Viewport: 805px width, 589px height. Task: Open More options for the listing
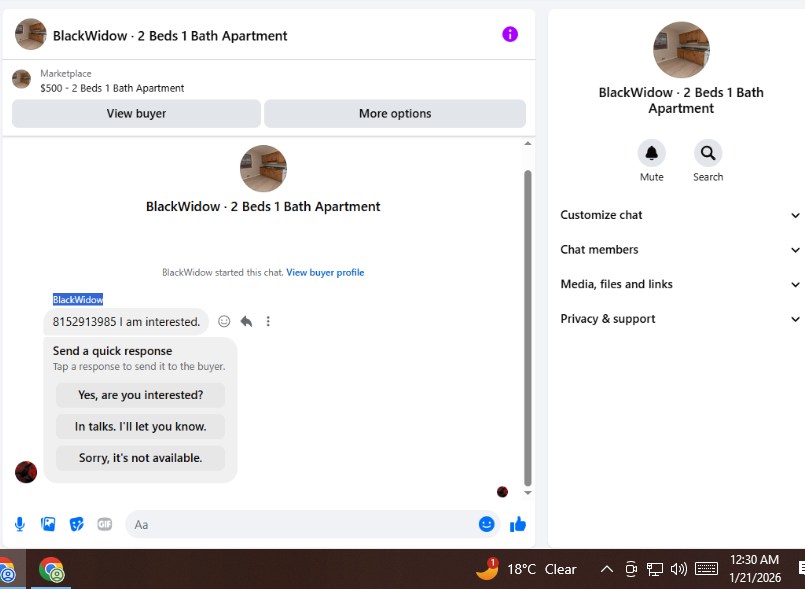[x=395, y=113]
